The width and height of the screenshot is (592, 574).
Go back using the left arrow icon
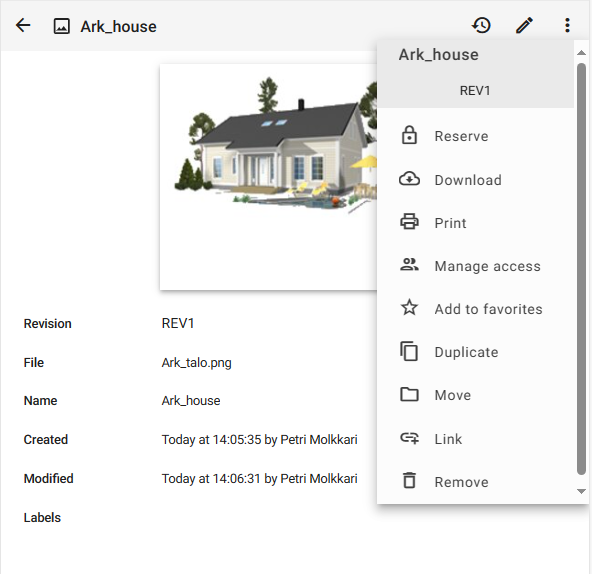pyautogui.click(x=23, y=26)
